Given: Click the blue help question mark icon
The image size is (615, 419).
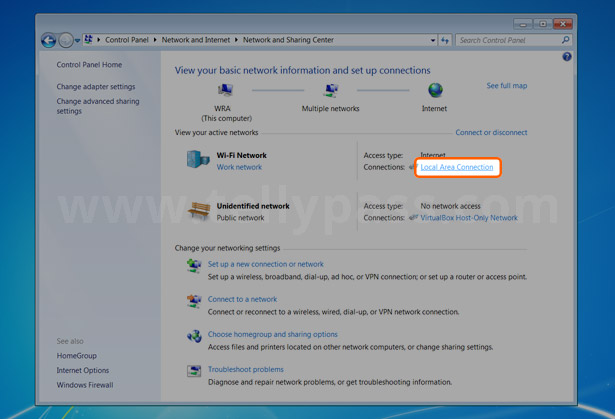Looking at the screenshot, I should point(566,57).
